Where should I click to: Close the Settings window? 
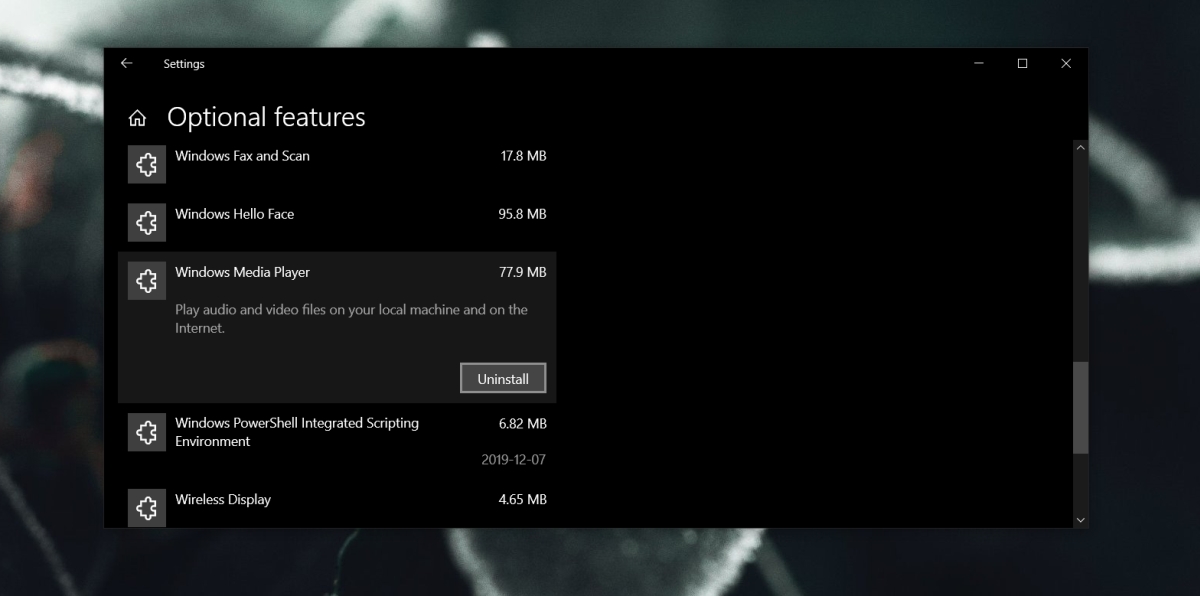click(x=1066, y=63)
